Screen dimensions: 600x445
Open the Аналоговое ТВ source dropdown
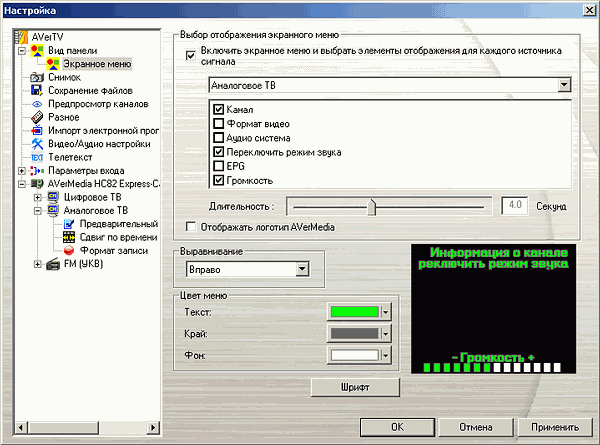[565, 85]
